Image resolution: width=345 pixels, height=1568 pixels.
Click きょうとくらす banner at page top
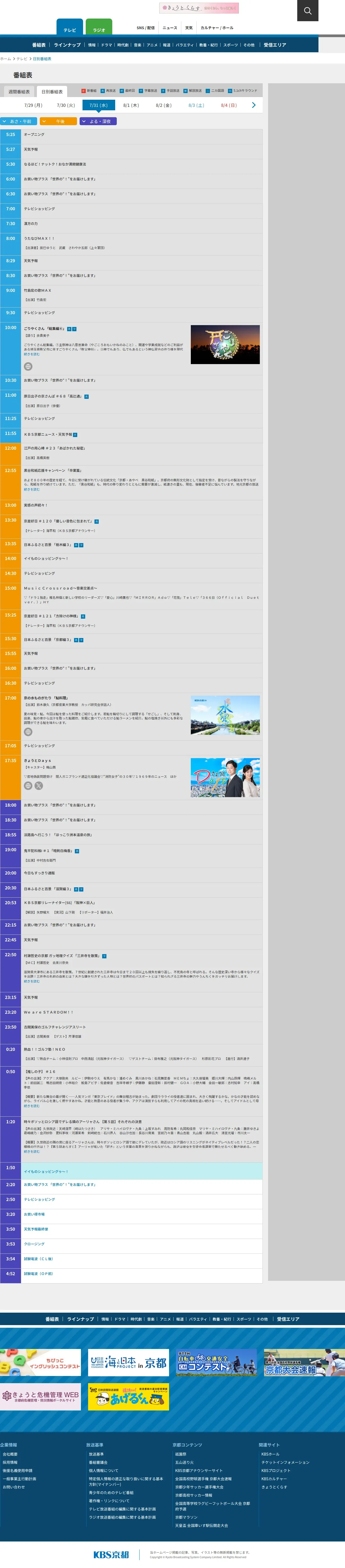coord(199,8)
